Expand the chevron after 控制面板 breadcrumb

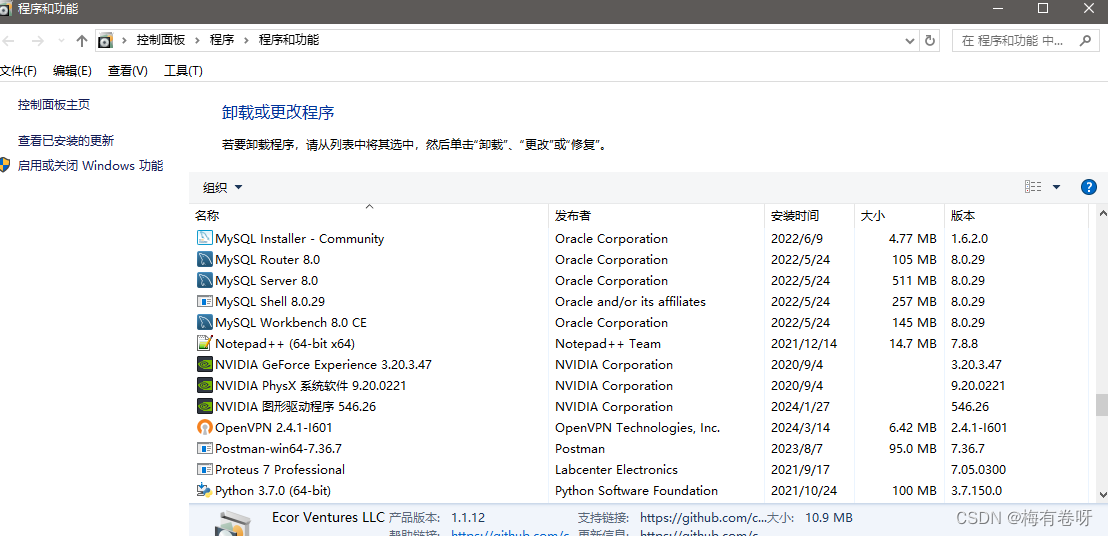(x=198, y=40)
